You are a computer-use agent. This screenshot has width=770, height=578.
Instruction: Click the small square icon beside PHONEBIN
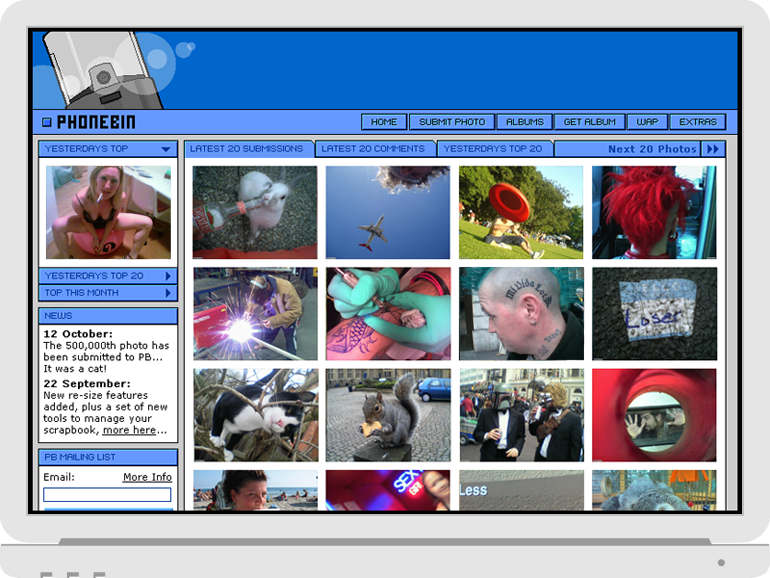pyautogui.click(x=47, y=122)
